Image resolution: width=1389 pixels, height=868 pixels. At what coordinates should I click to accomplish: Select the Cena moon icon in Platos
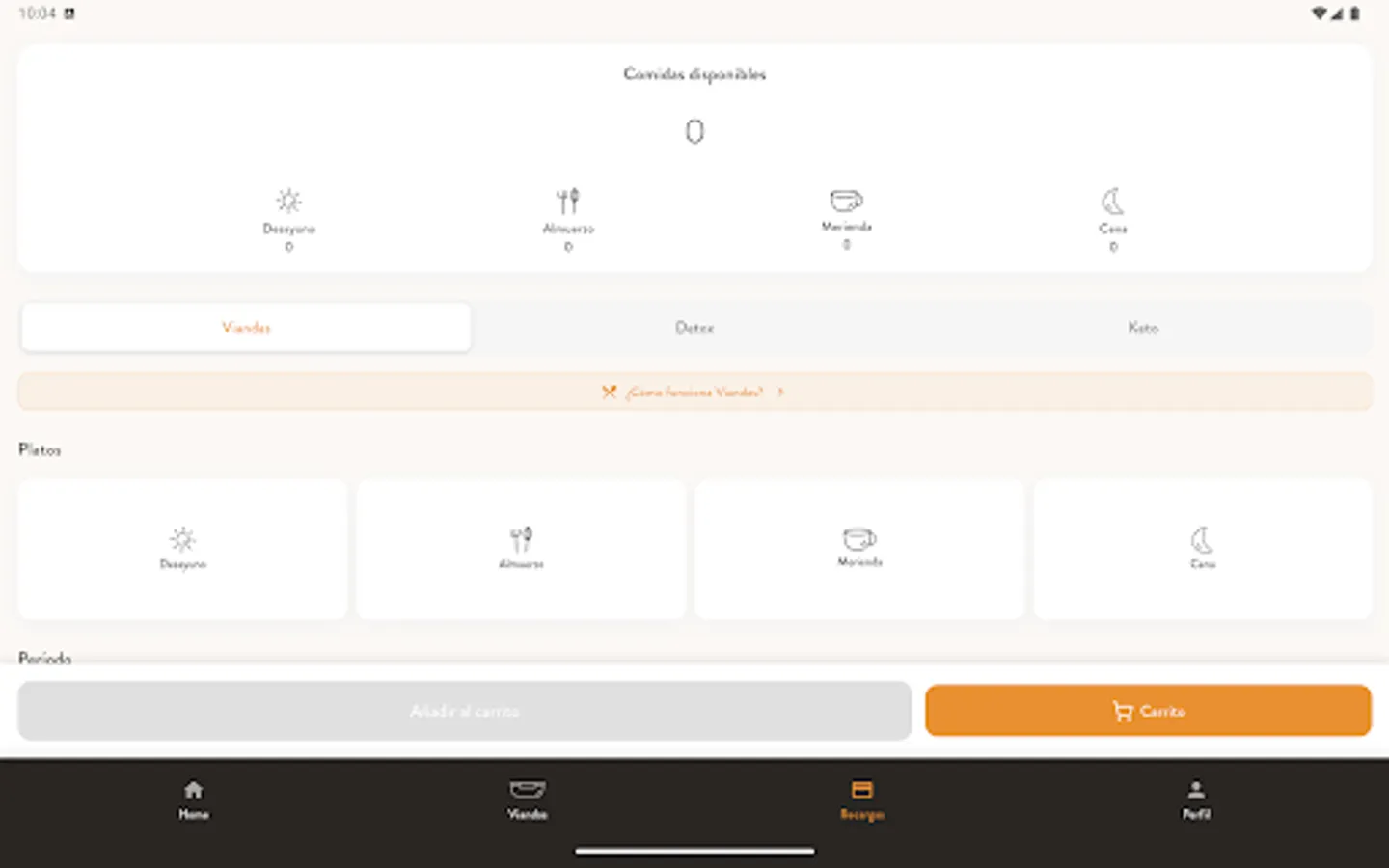pyautogui.click(x=1203, y=538)
